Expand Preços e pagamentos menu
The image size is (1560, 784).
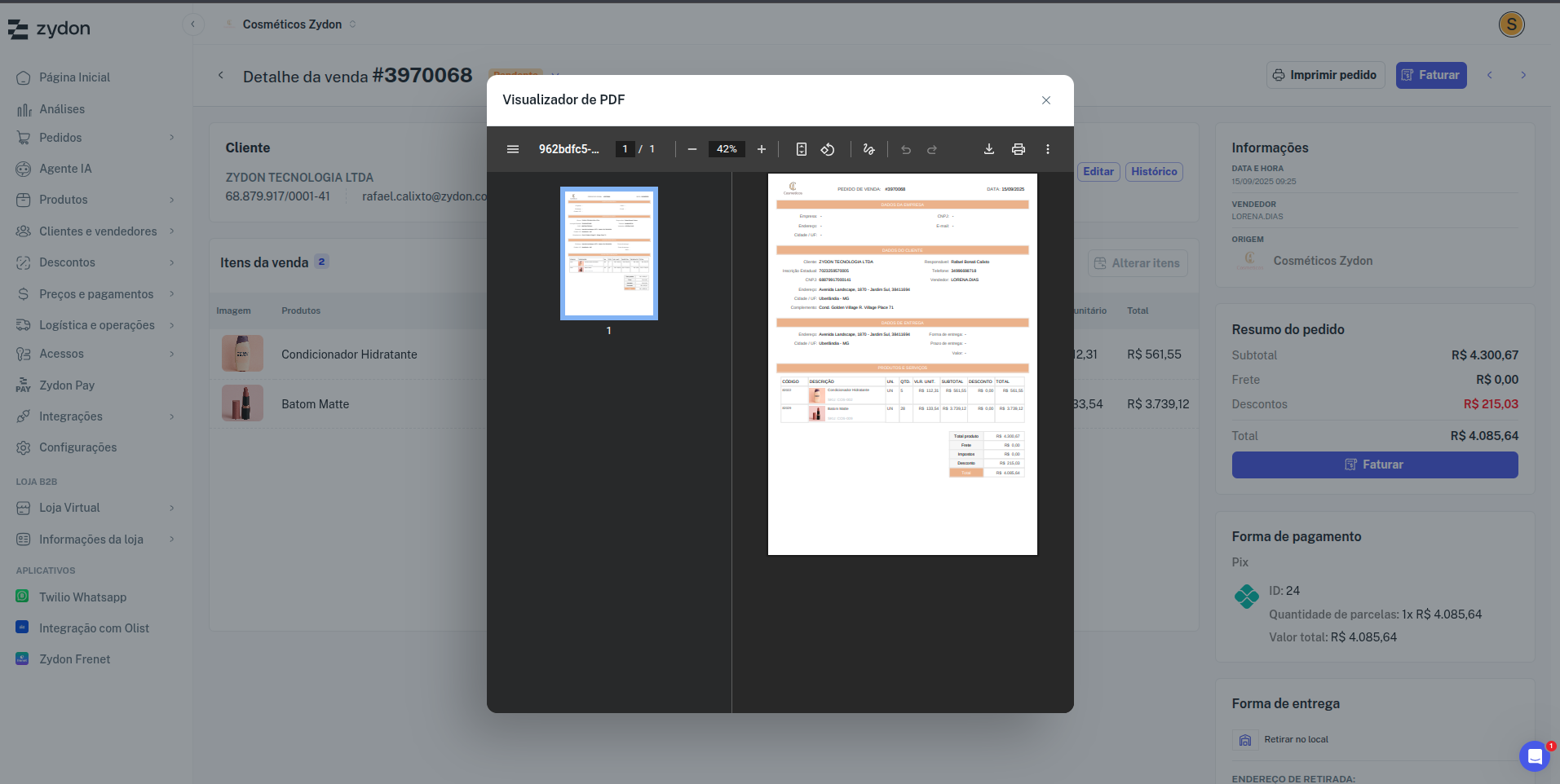pyautogui.click(x=96, y=294)
